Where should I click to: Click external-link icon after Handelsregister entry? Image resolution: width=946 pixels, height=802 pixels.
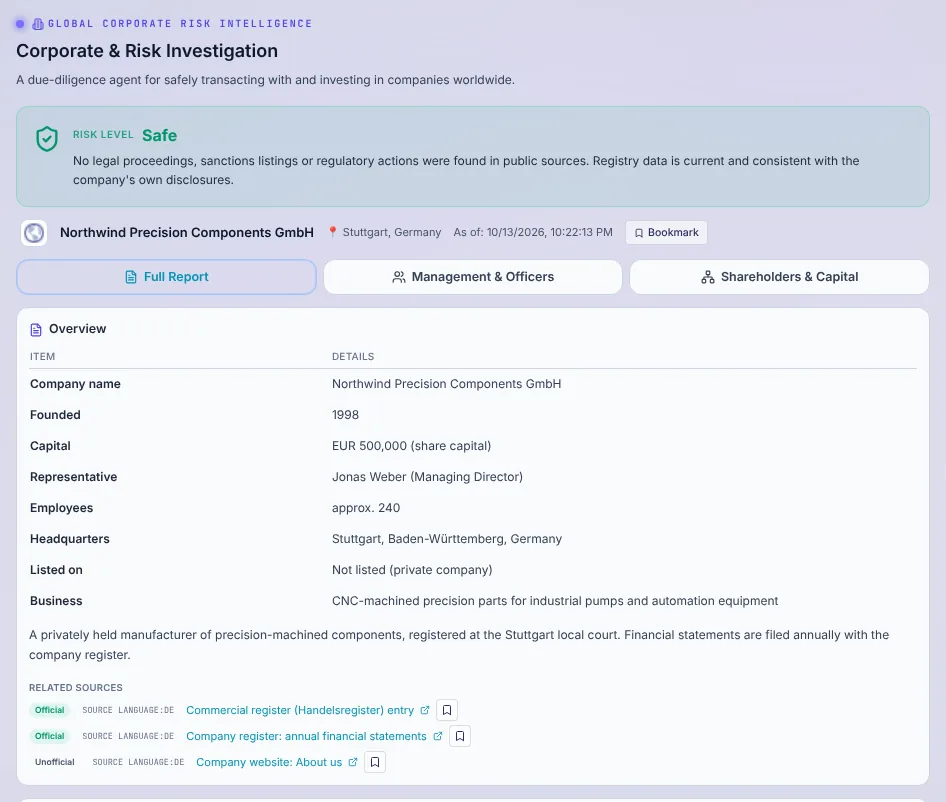425,710
